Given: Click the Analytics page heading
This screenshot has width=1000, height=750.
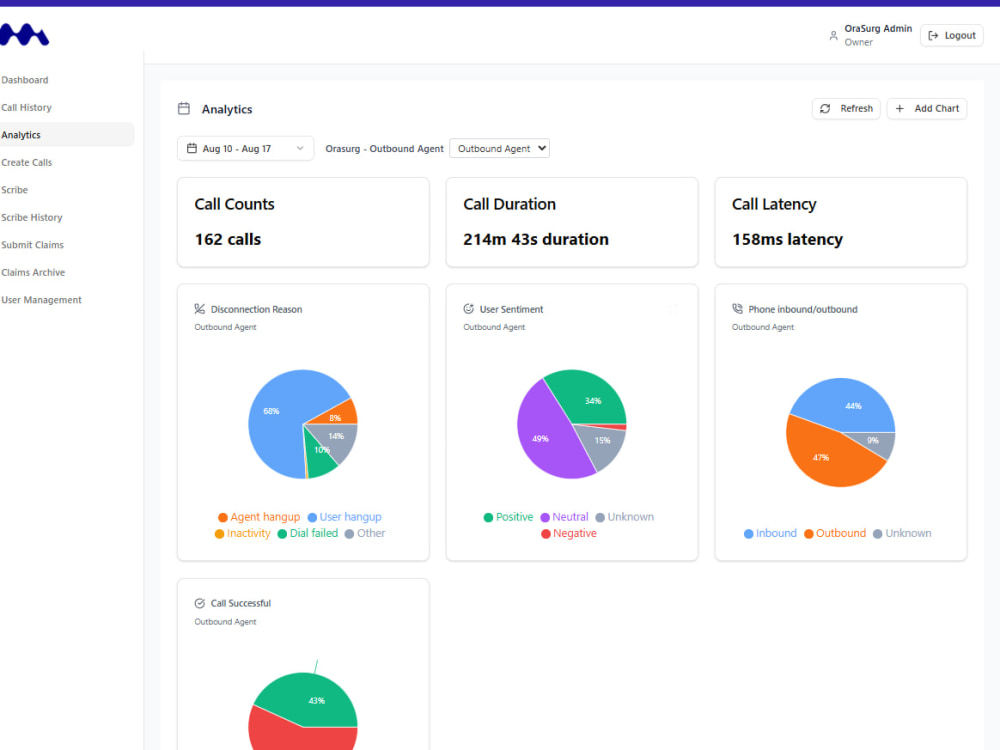Looking at the screenshot, I should pyautogui.click(x=227, y=109).
